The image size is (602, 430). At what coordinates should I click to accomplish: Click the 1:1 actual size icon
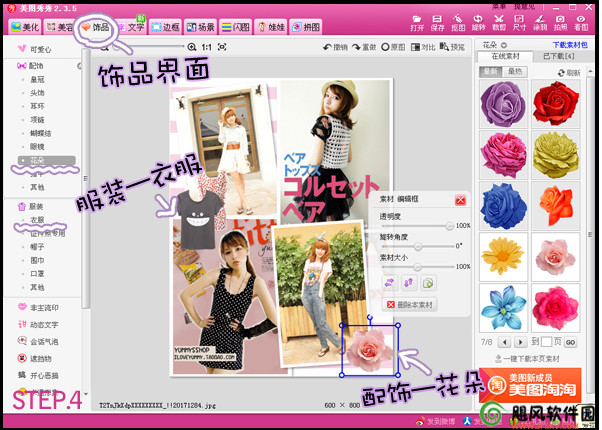tap(206, 47)
